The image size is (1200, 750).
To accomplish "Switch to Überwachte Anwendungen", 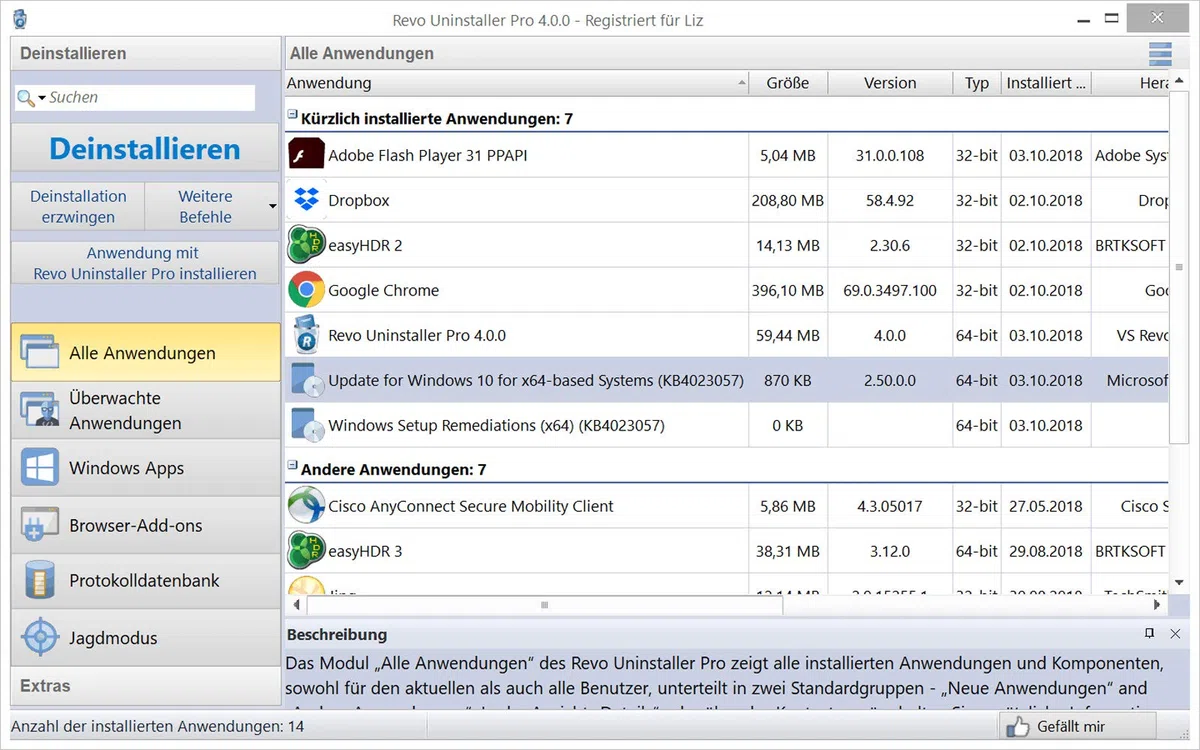I will (145, 410).
